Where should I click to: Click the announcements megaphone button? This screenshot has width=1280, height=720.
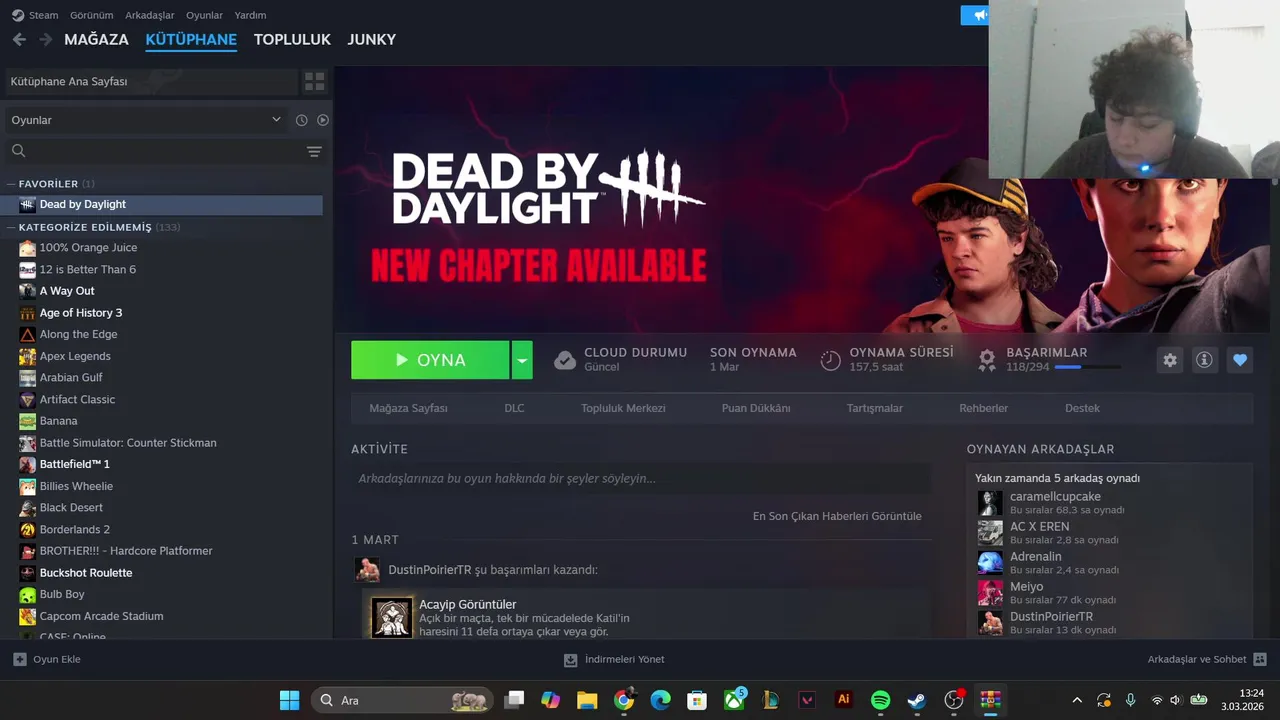pos(975,15)
